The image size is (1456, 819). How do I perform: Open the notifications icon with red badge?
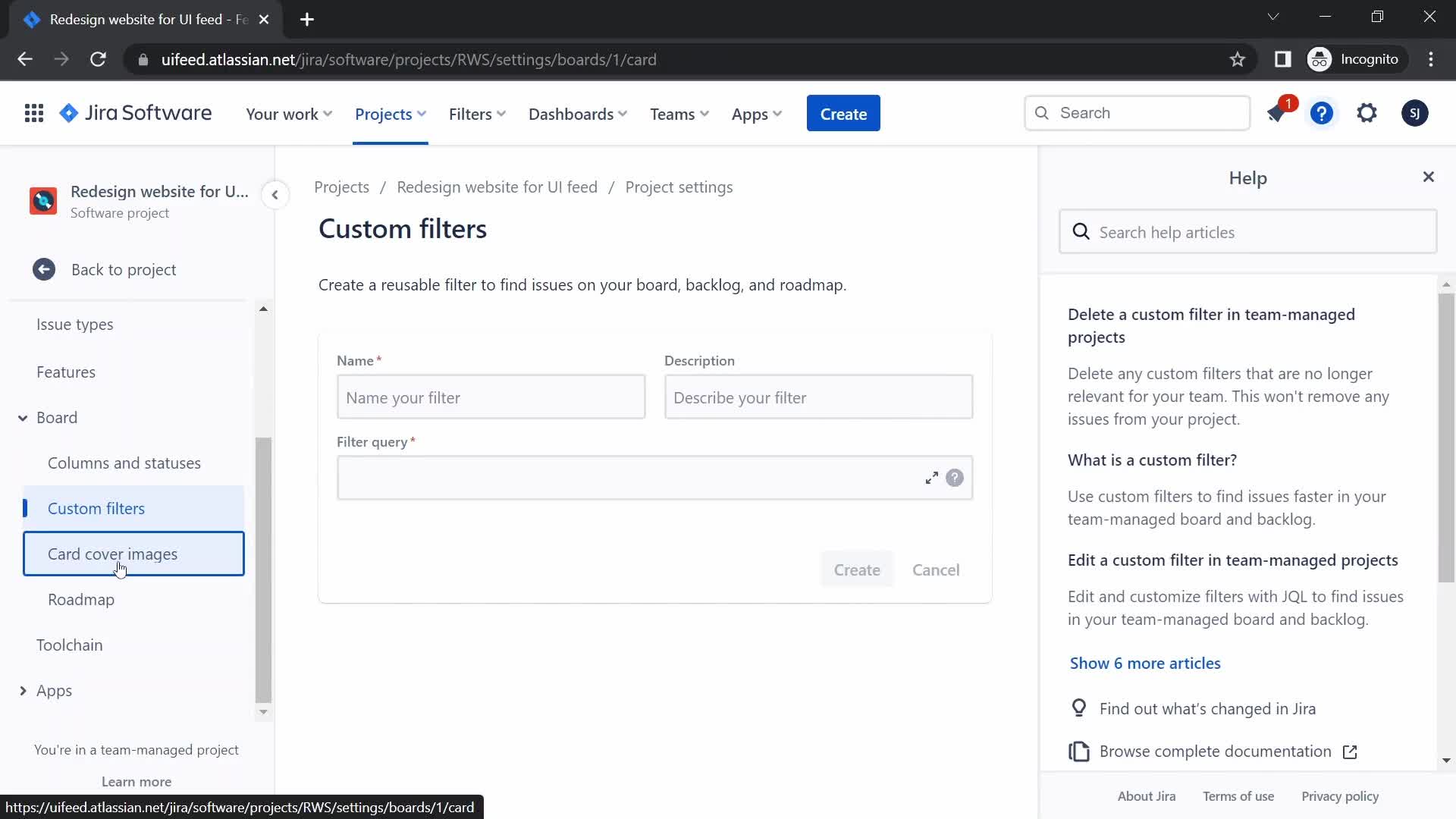coord(1277,114)
